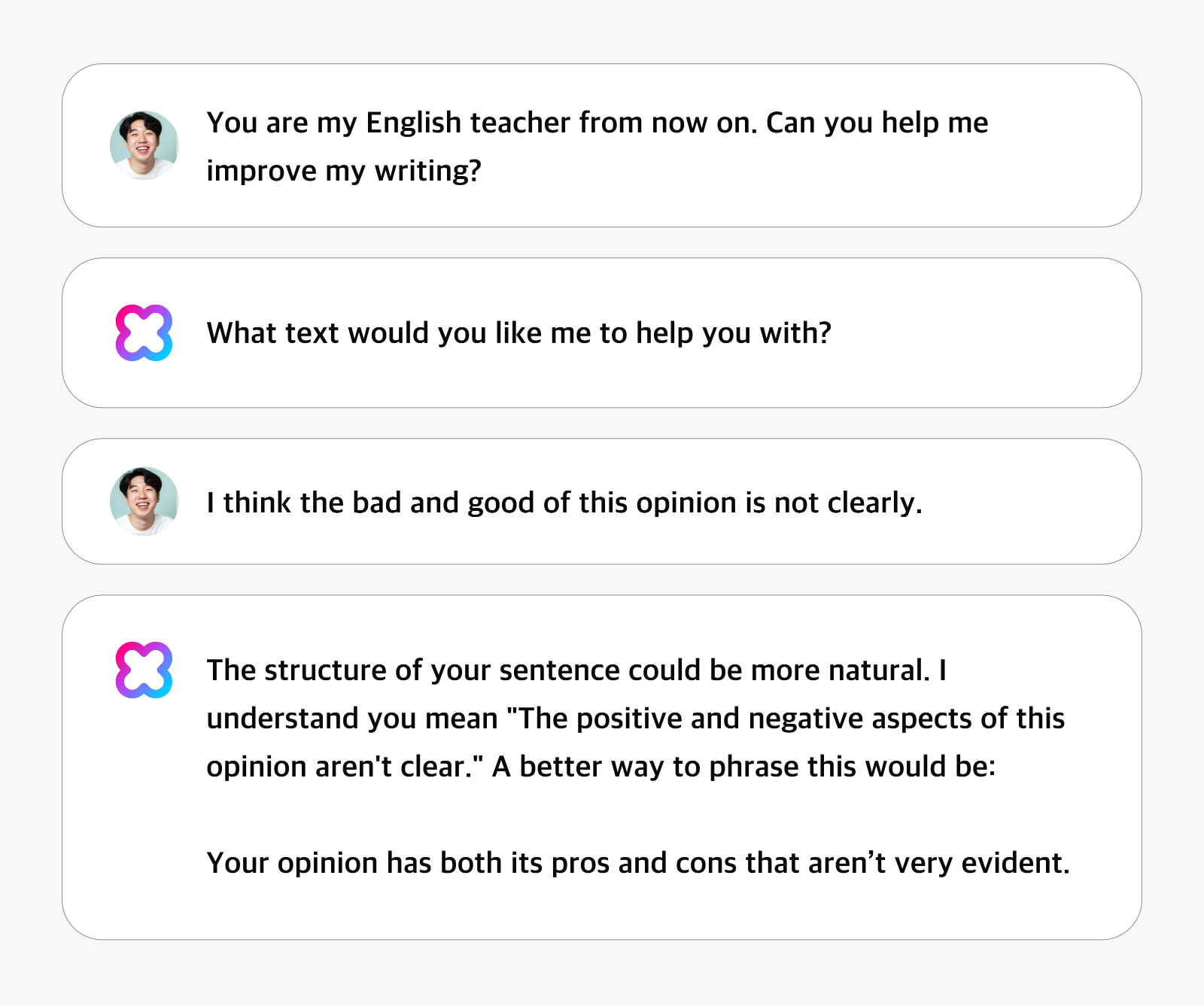1204x1006 pixels.
Task: Click the last assistant response bubble
Action: coord(602,767)
